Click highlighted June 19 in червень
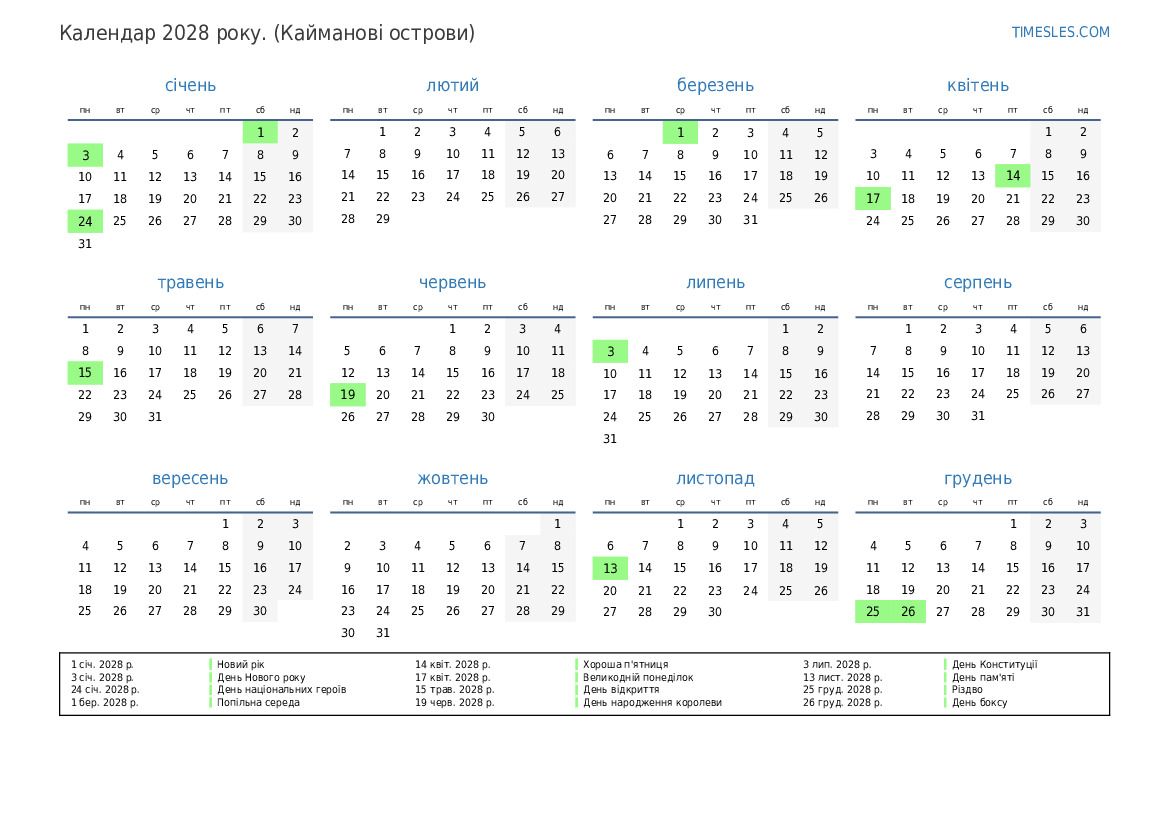 pyautogui.click(x=347, y=395)
